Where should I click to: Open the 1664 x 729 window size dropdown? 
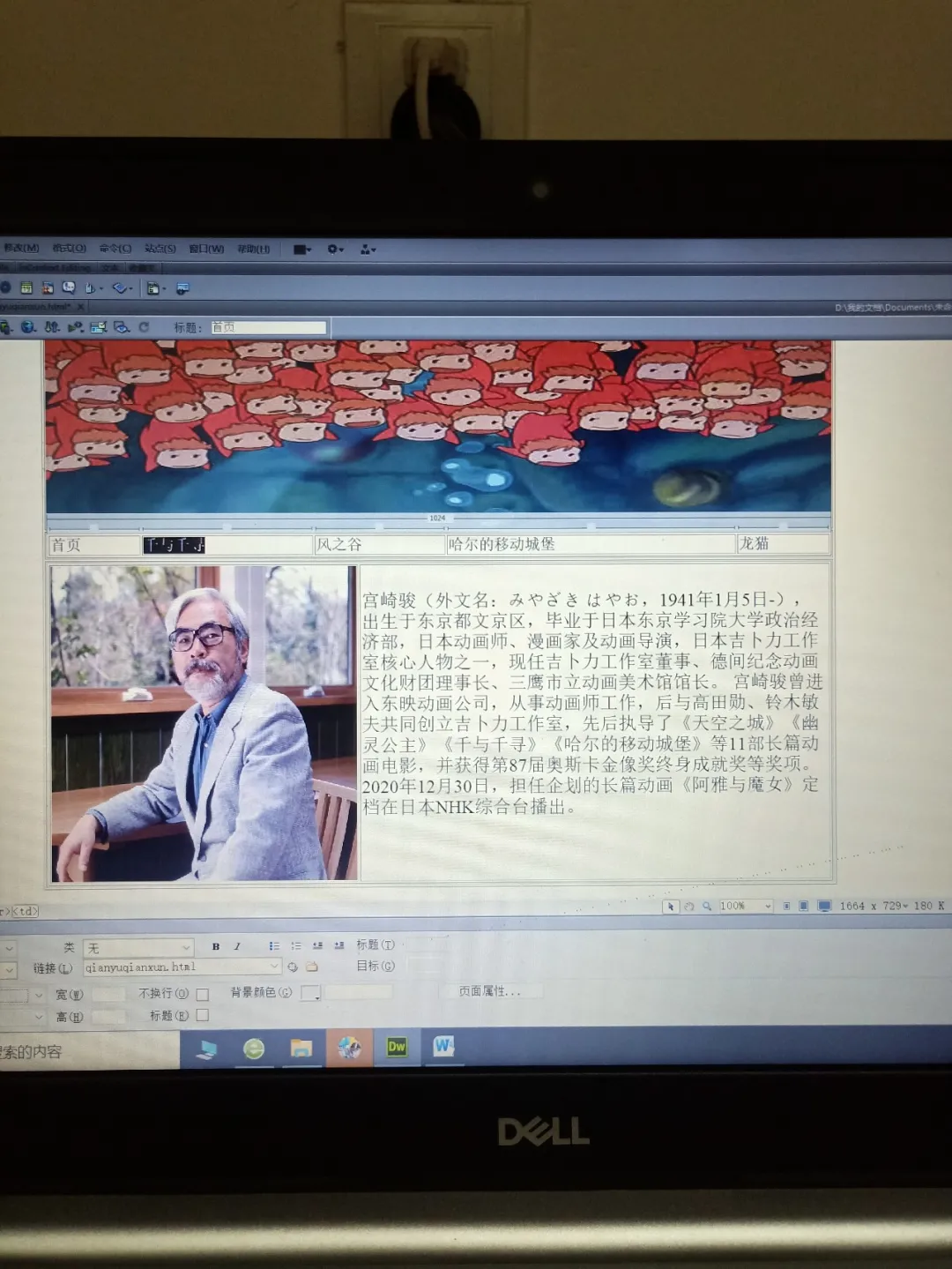874,906
